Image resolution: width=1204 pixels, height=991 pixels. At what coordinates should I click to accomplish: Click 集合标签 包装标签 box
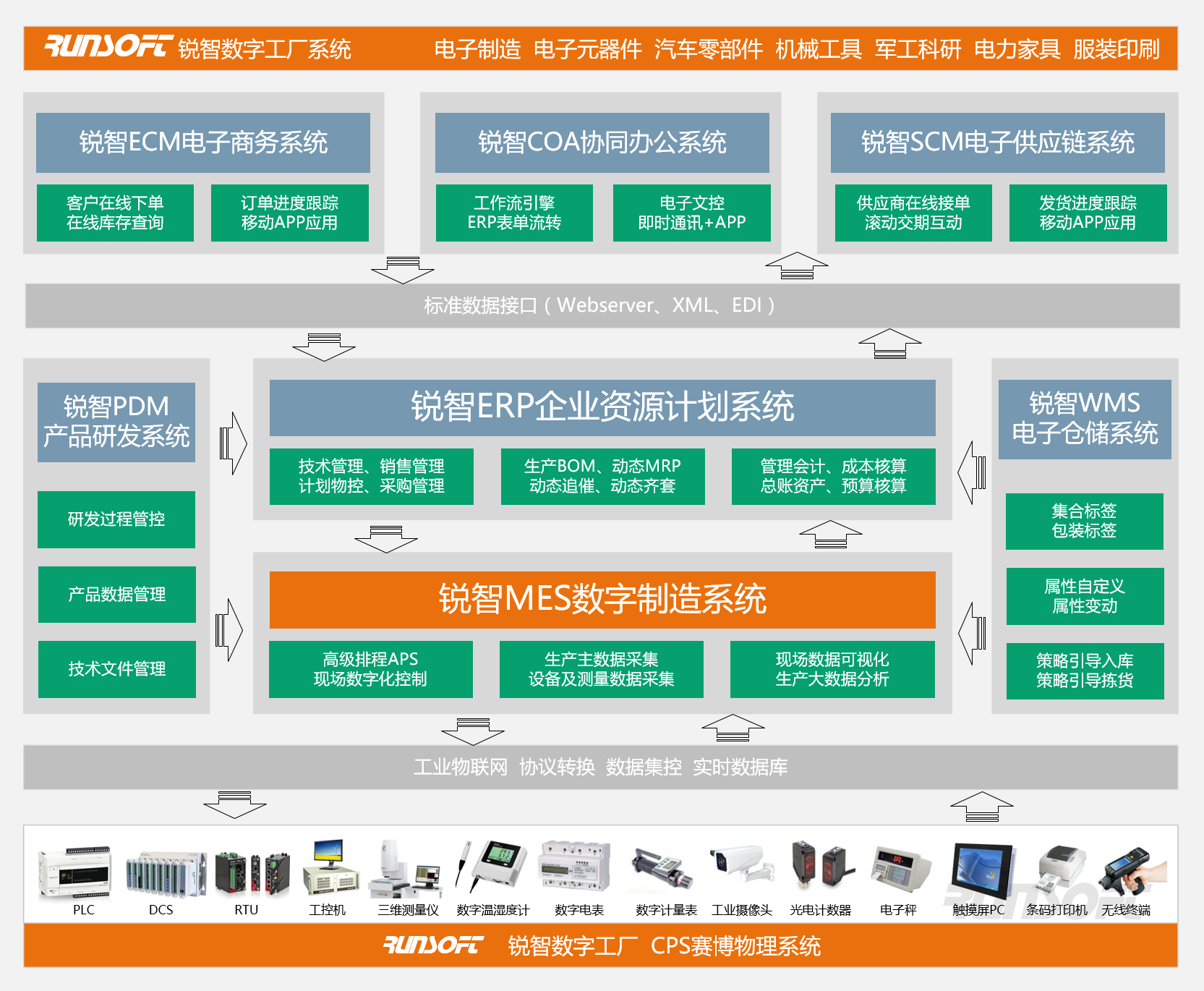tap(1085, 522)
